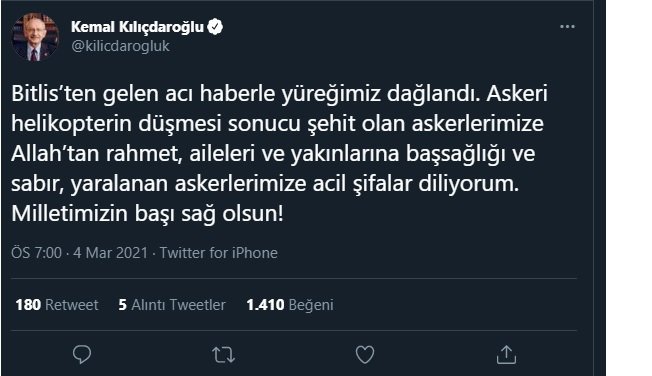Open the three-dot more options menu
652x376 pixels.
[567, 27]
